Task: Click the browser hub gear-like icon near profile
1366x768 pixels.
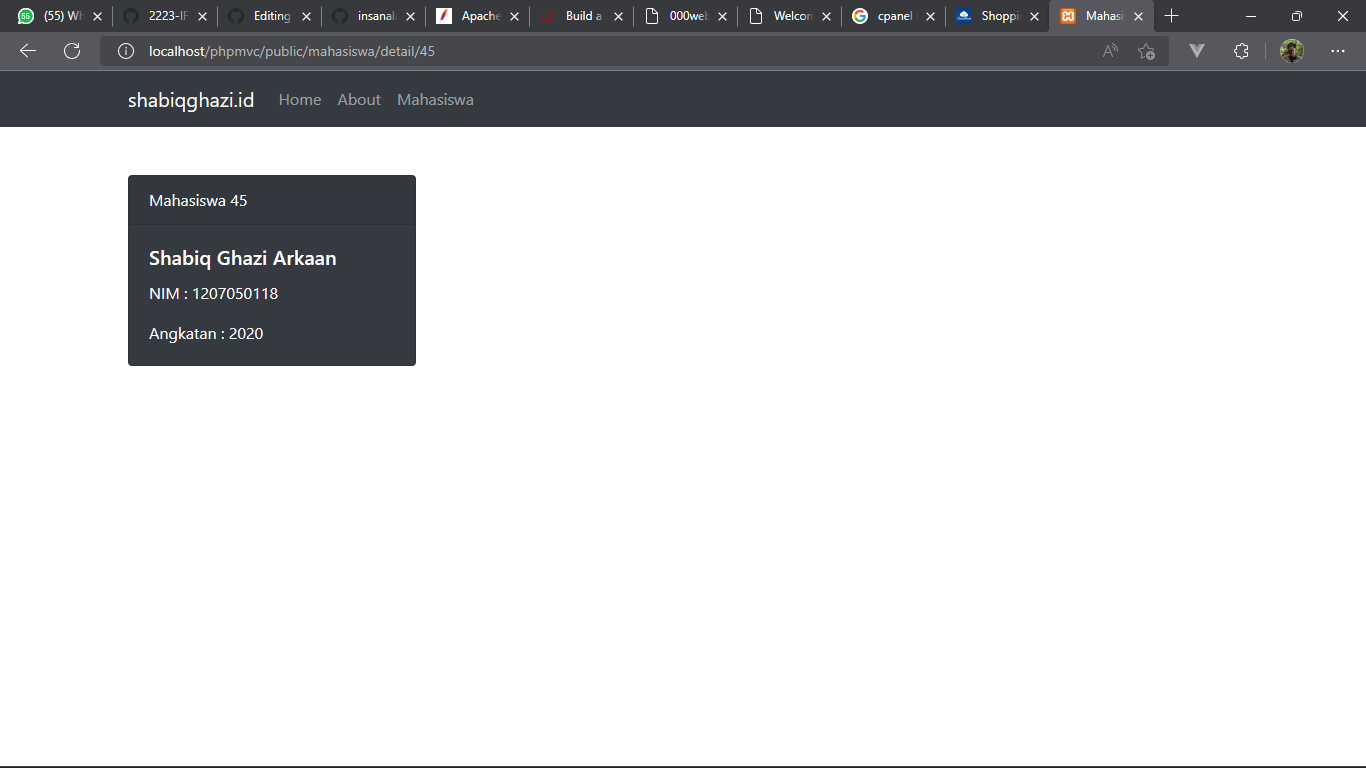Action: 1241,50
